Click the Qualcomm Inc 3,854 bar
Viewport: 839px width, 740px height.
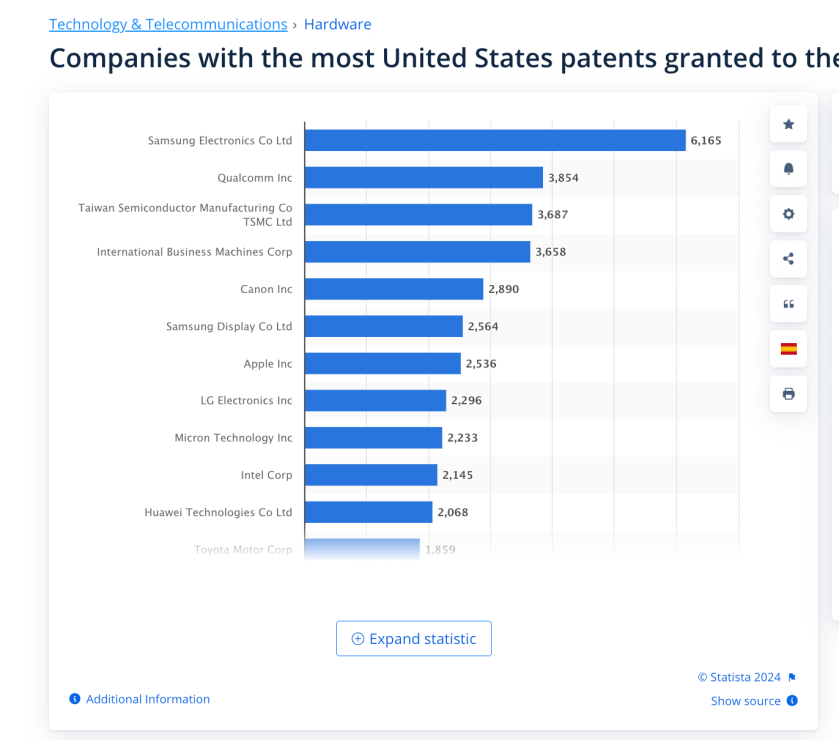(x=423, y=177)
